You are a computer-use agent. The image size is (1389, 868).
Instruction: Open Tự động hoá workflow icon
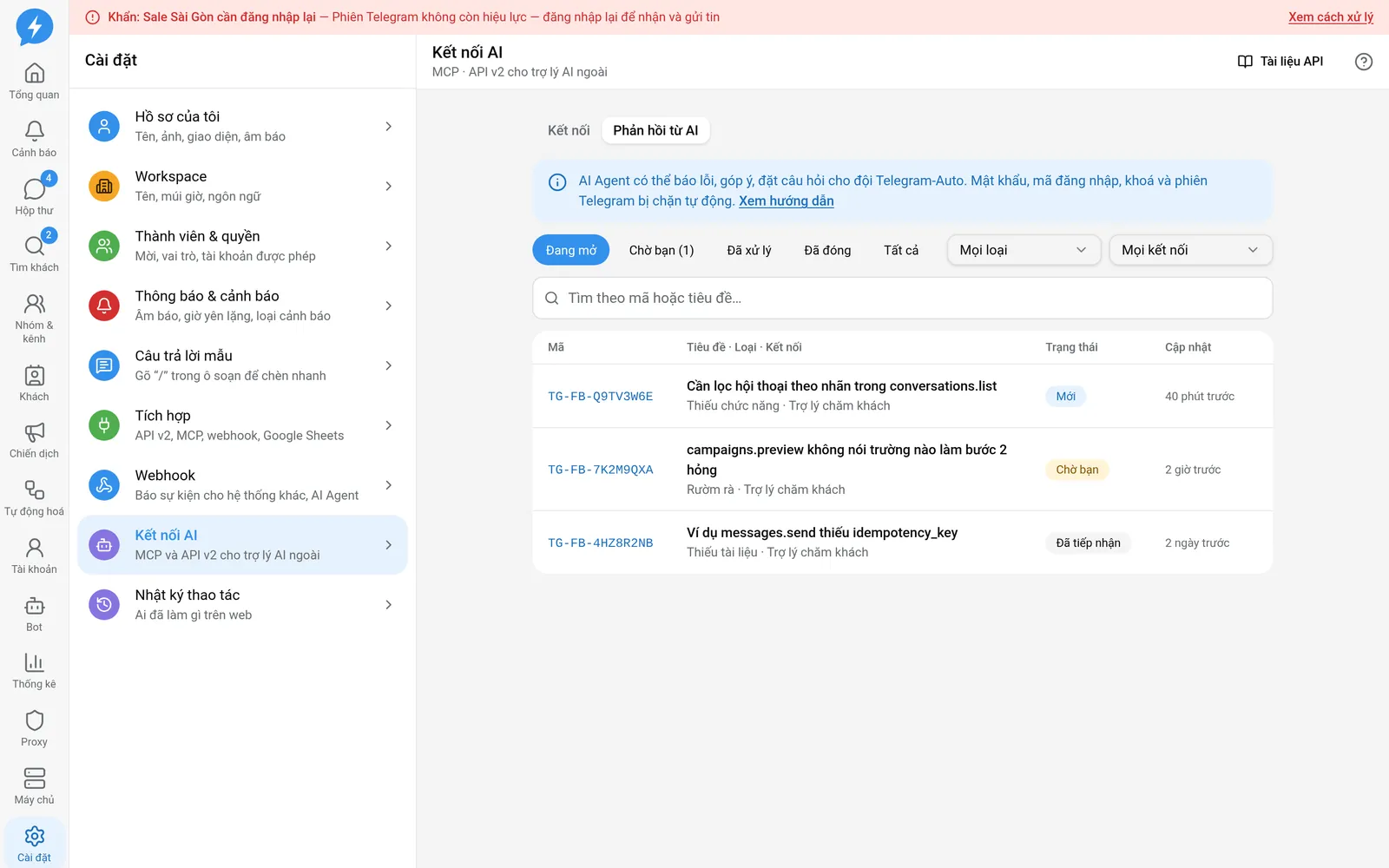coord(34,498)
